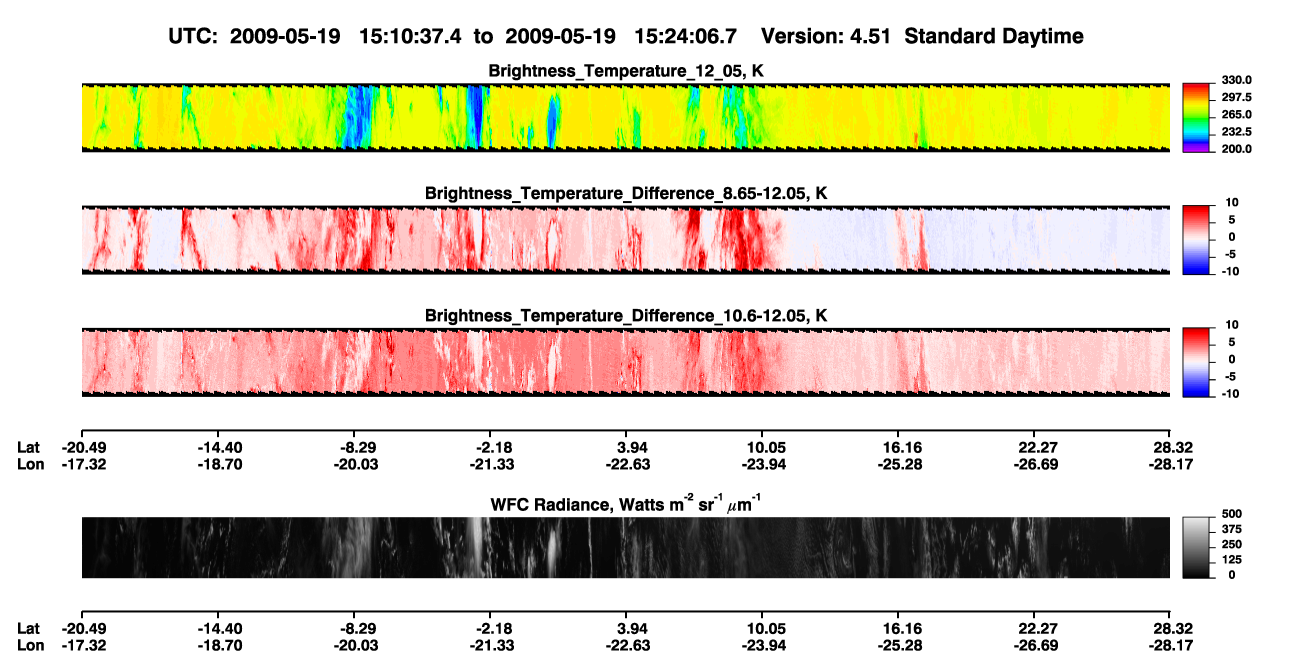Click the Brightness_Temperature_Difference_10.6-12.05 panel title
Viewport: 1300px width, 667px height.
coord(626,316)
